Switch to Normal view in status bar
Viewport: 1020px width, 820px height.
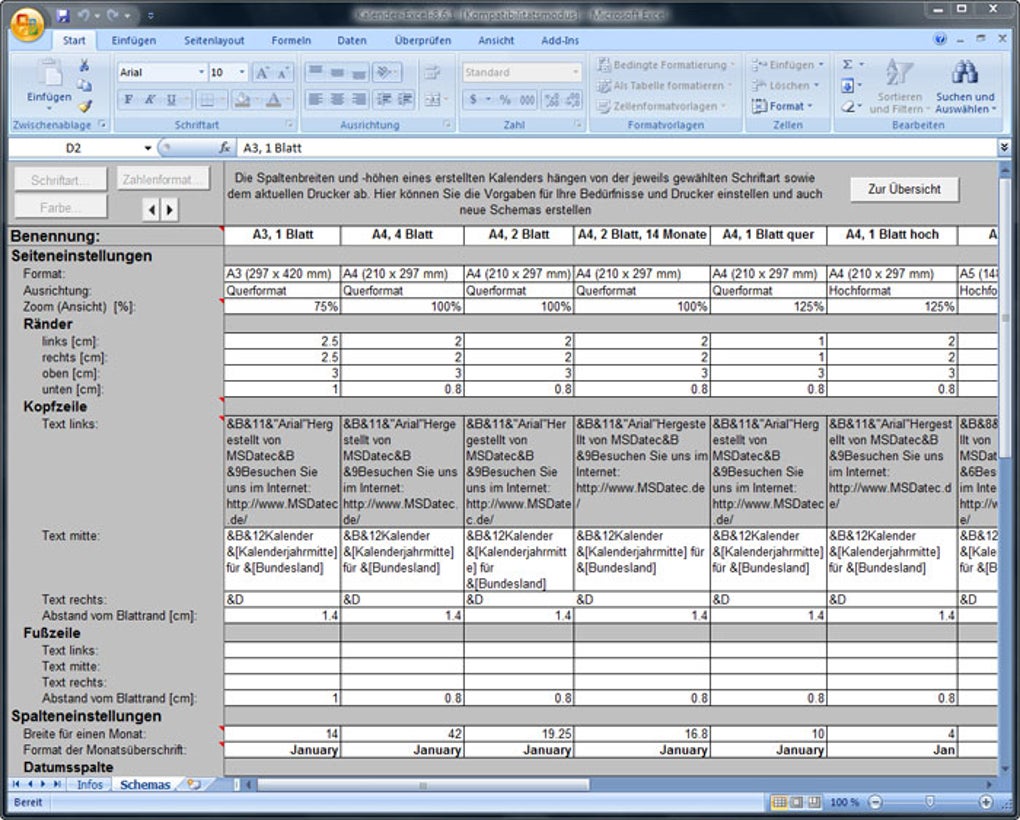pyautogui.click(x=779, y=802)
